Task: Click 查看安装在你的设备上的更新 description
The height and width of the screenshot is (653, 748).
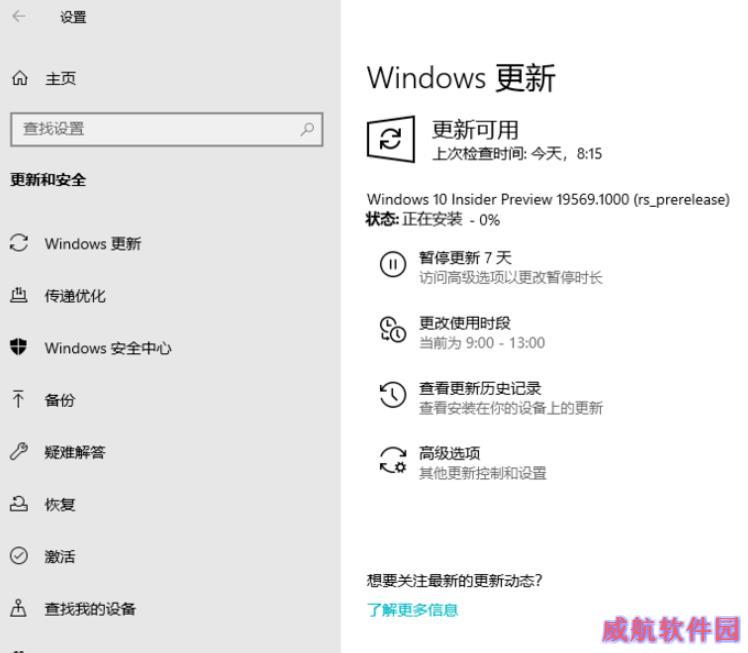Action: 511,408
